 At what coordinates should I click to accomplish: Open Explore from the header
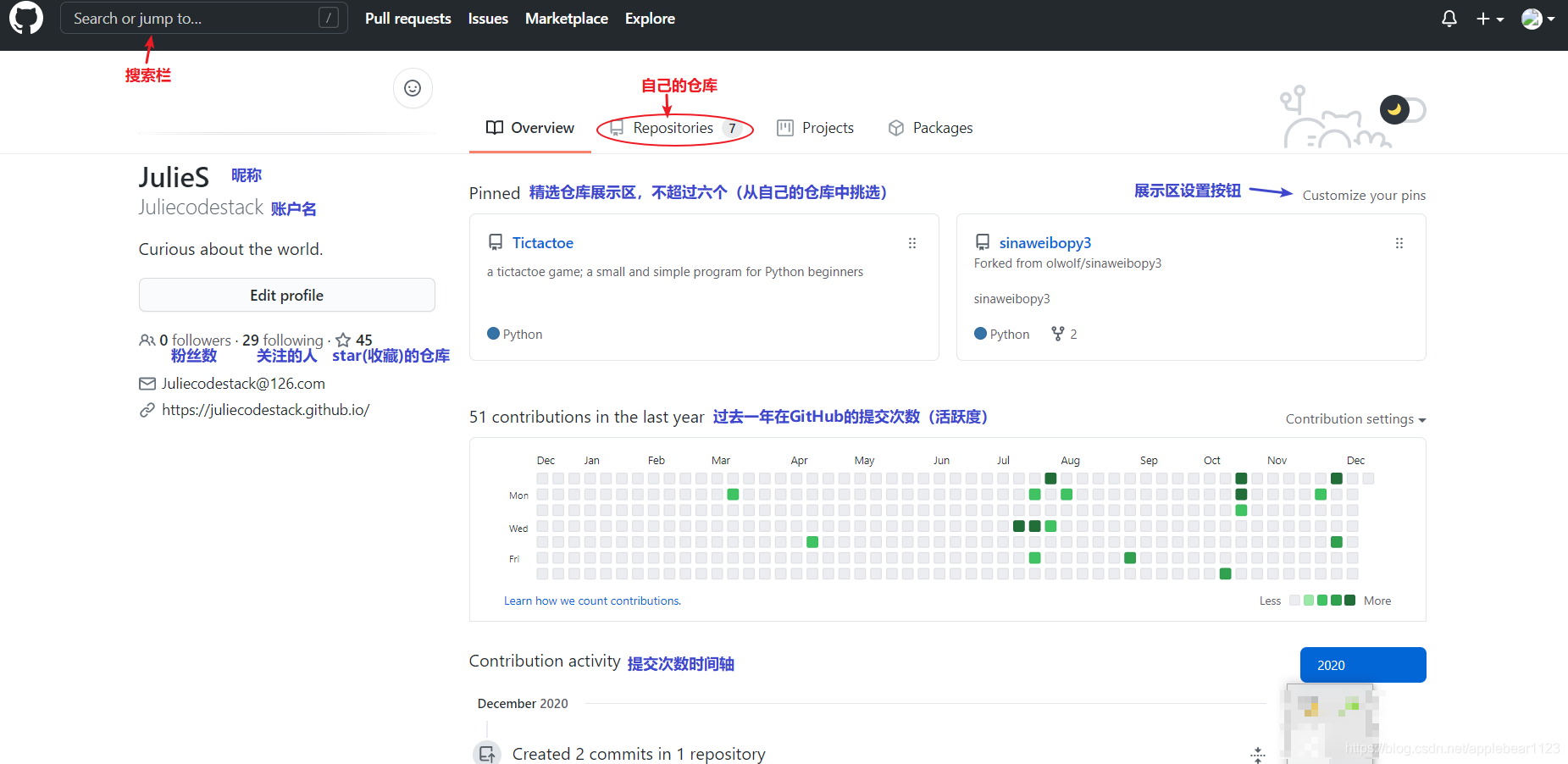click(650, 19)
